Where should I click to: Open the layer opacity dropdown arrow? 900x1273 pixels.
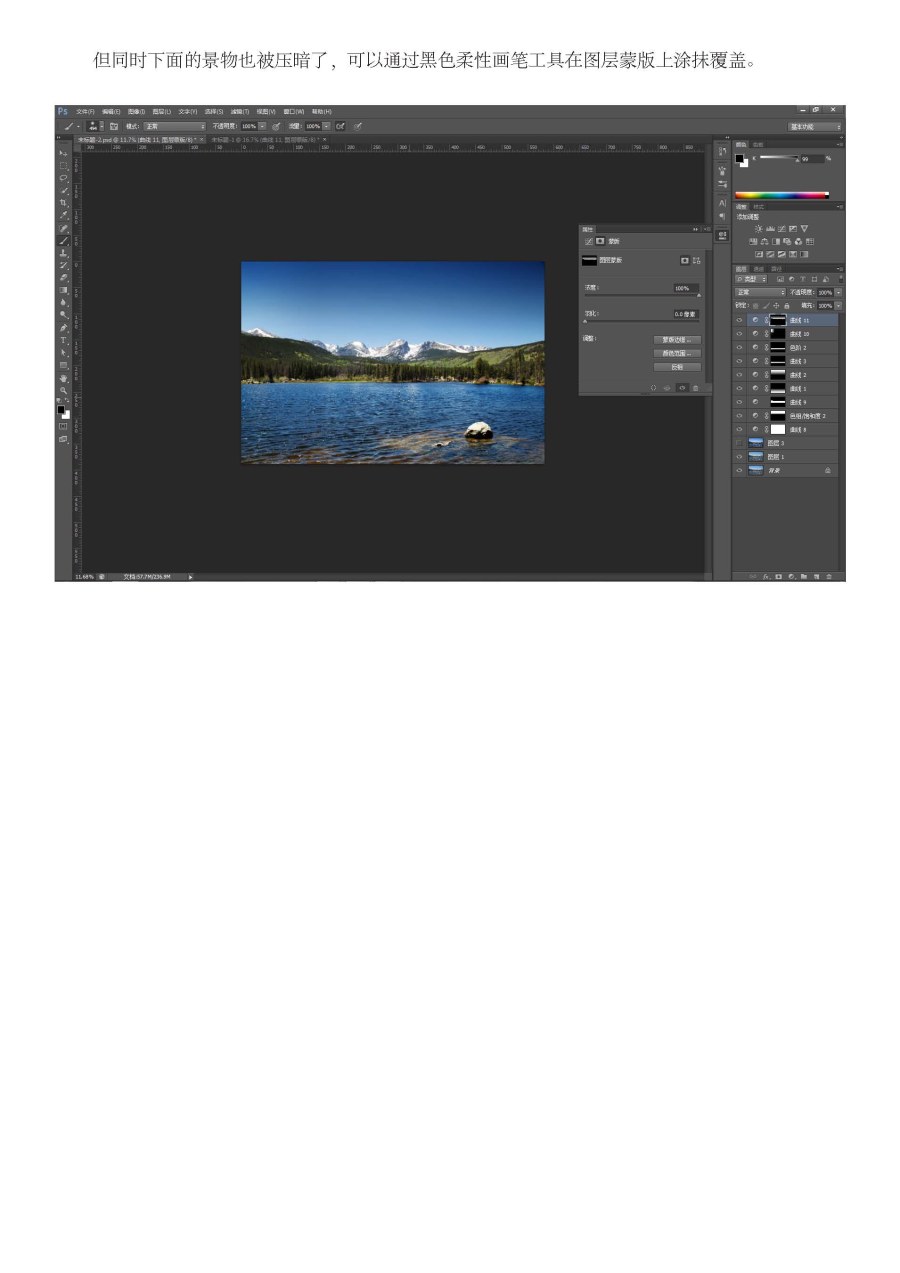click(838, 292)
